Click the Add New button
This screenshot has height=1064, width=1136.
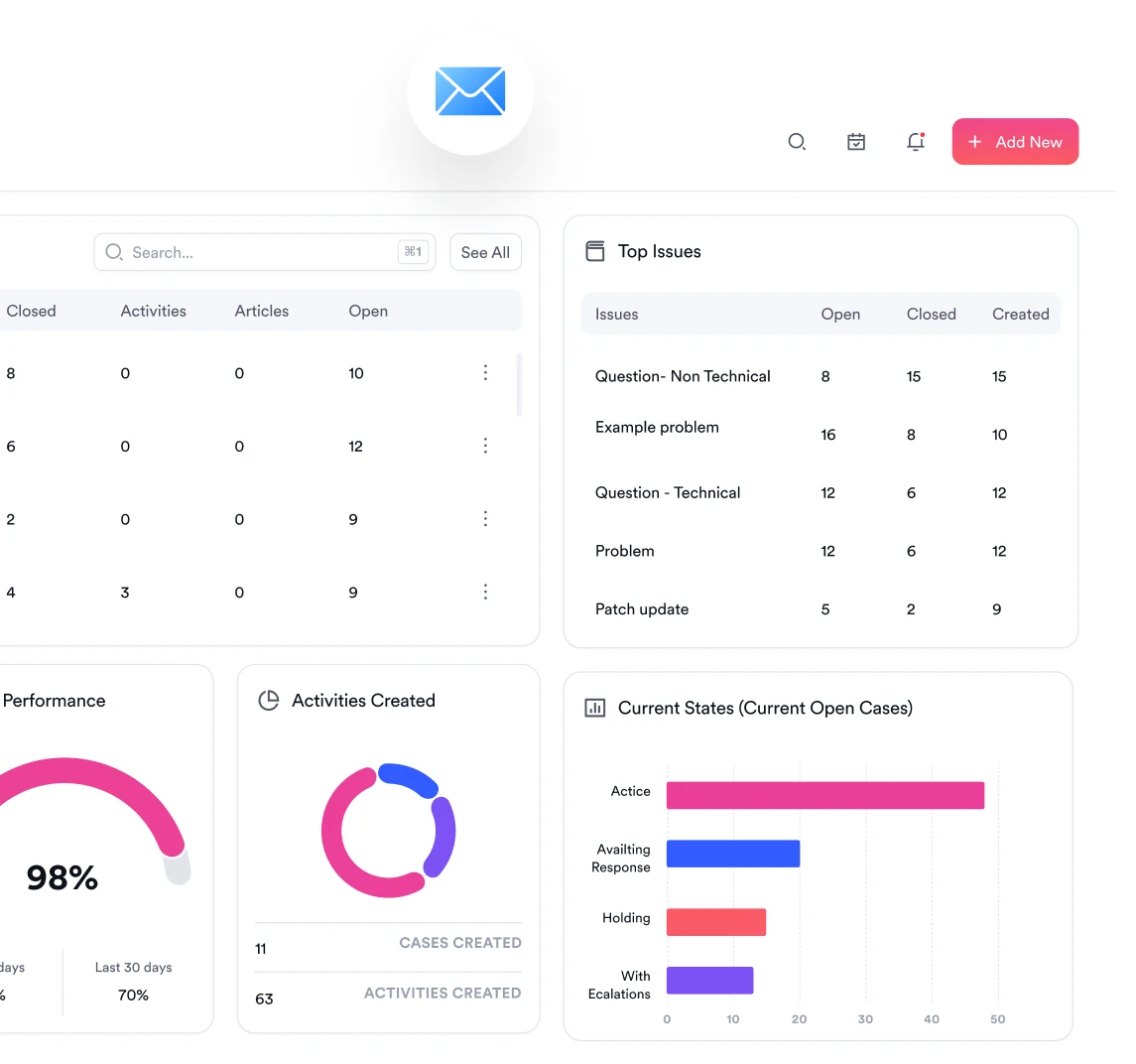pos(1015,141)
